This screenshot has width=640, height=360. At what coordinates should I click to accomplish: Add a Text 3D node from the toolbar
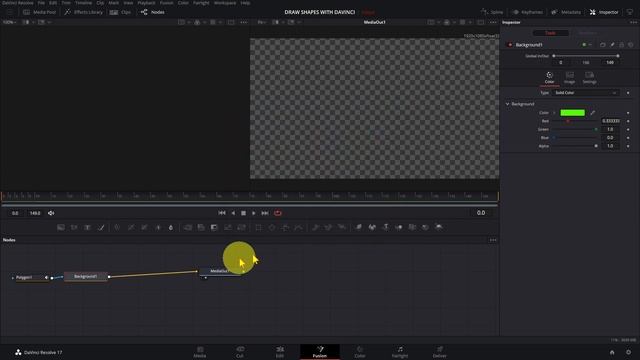386,227
